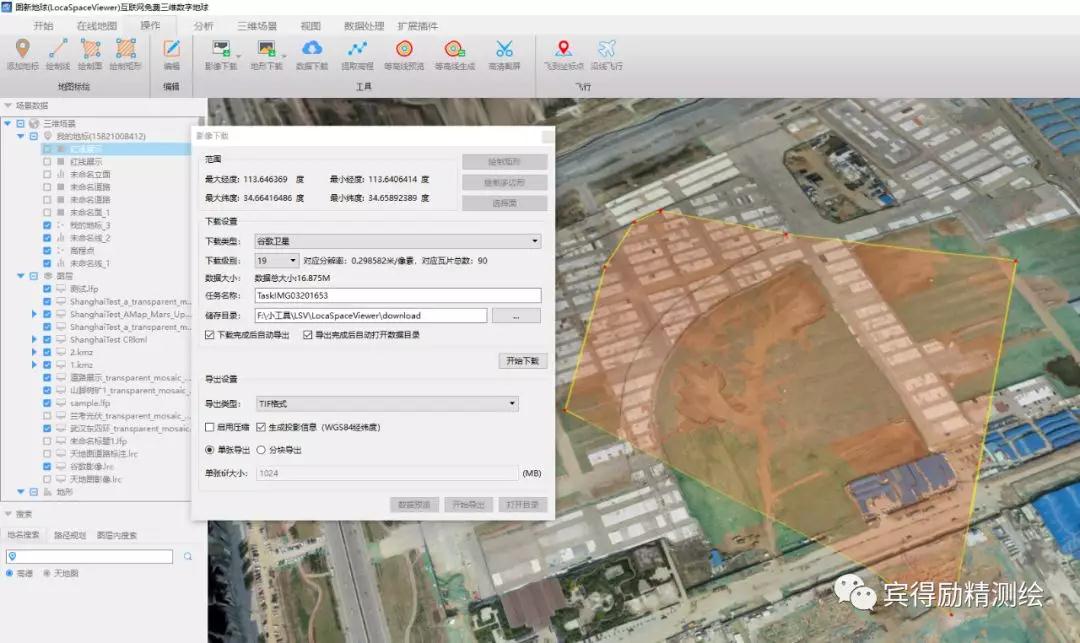
Task: Click the 开始下载 button
Action: 522,361
